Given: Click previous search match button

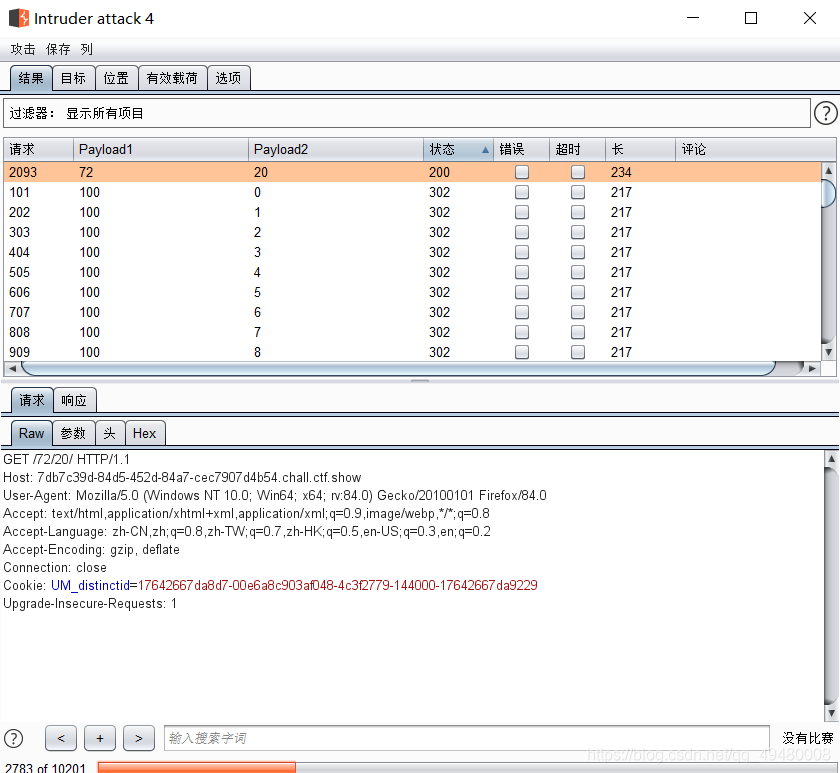Looking at the screenshot, I should [61, 738].
